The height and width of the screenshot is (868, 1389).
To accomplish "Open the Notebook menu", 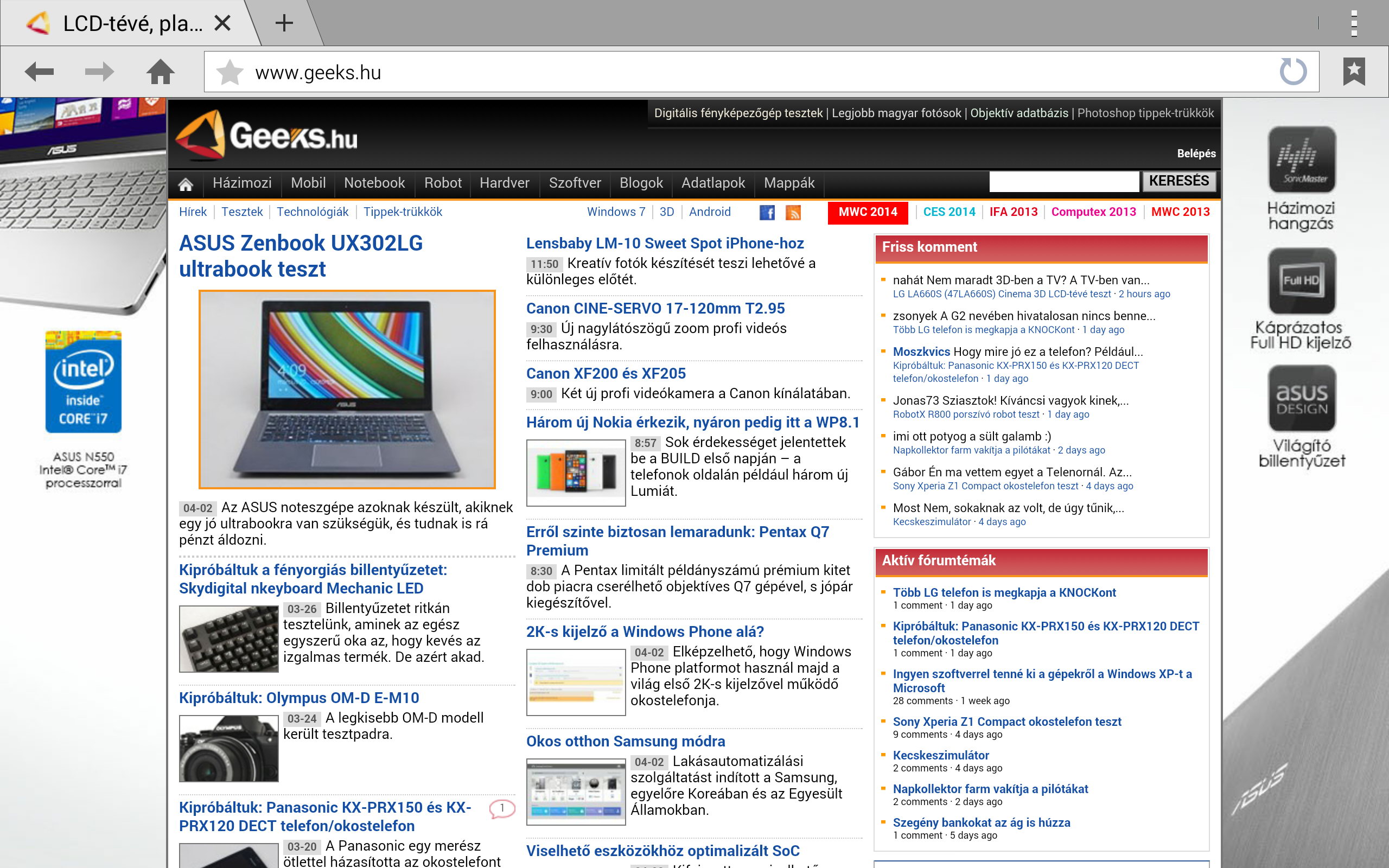I will 374,183.
